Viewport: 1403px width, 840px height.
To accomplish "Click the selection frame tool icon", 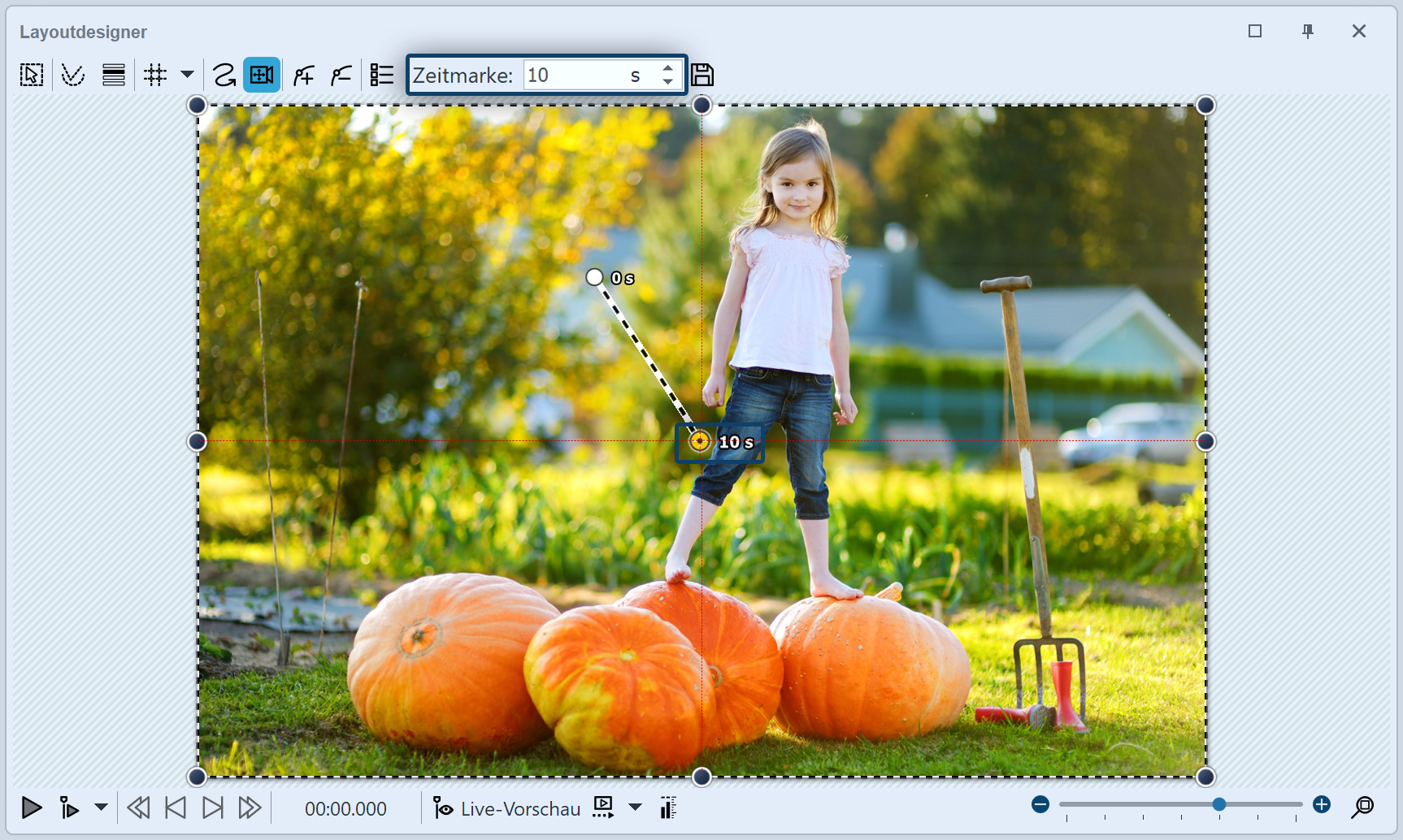I will click(32, 76).
